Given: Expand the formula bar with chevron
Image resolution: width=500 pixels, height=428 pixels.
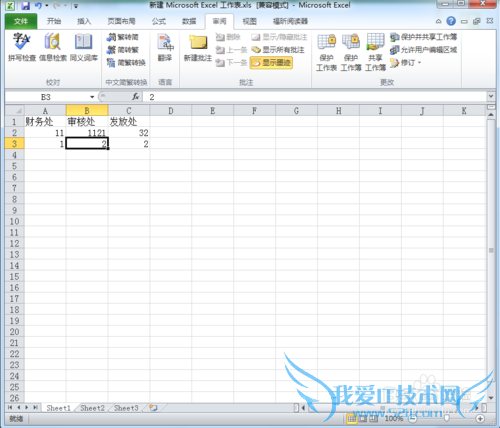Looking at the screenshot, I should 491,97.
